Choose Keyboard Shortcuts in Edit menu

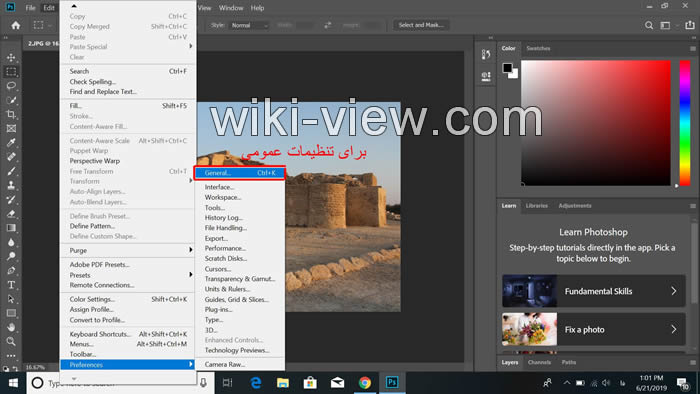[128, 334]
